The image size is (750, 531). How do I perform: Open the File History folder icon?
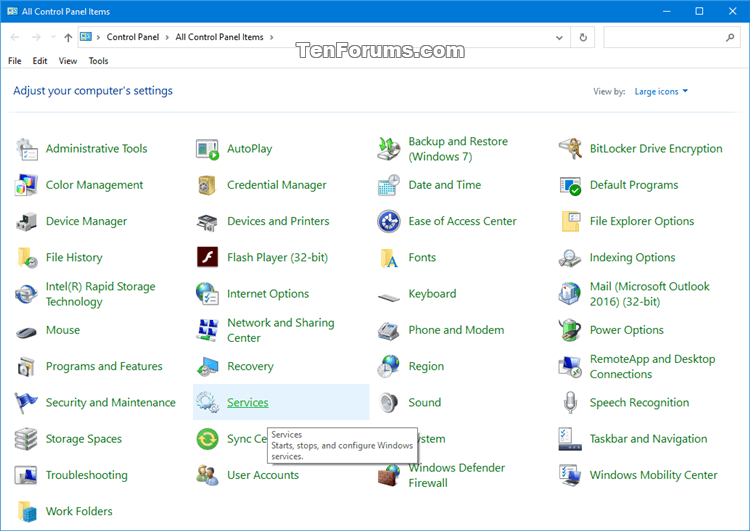point(27,258)
